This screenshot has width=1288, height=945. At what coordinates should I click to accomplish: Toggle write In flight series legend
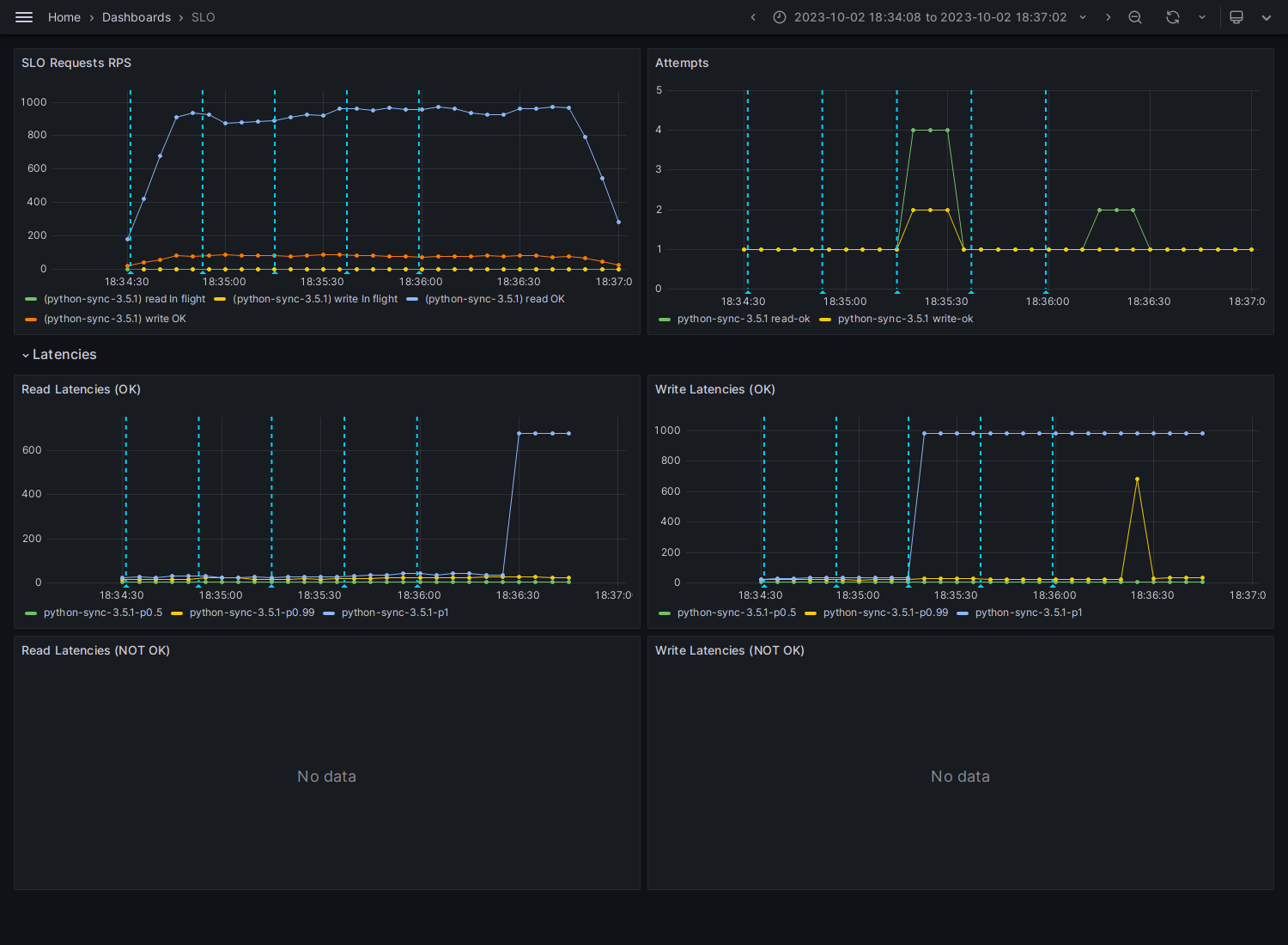point(315,299)
